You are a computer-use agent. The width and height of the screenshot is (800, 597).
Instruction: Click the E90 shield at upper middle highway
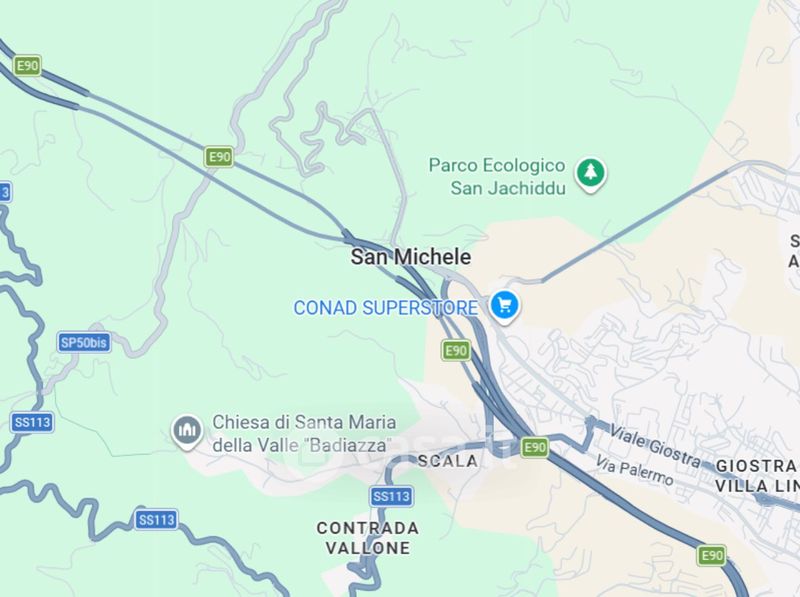click(x=219, y=157)
